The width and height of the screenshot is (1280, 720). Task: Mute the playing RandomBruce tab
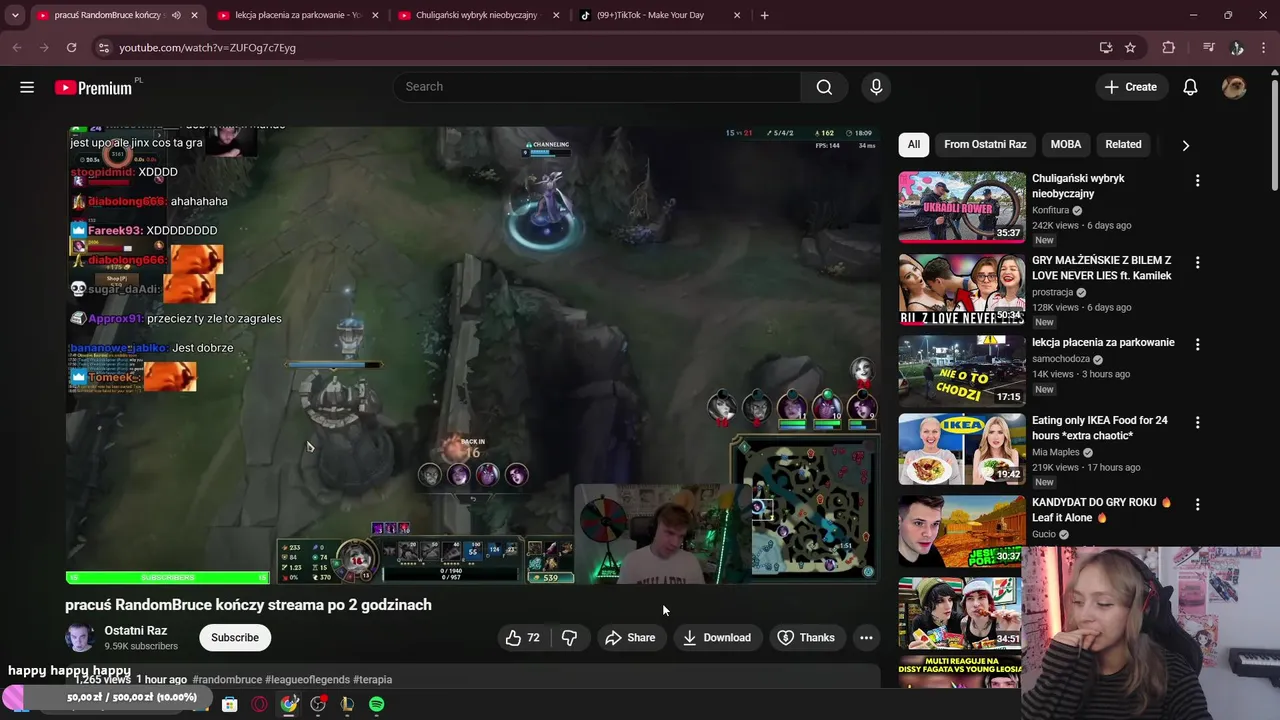[x=176, y=15]
